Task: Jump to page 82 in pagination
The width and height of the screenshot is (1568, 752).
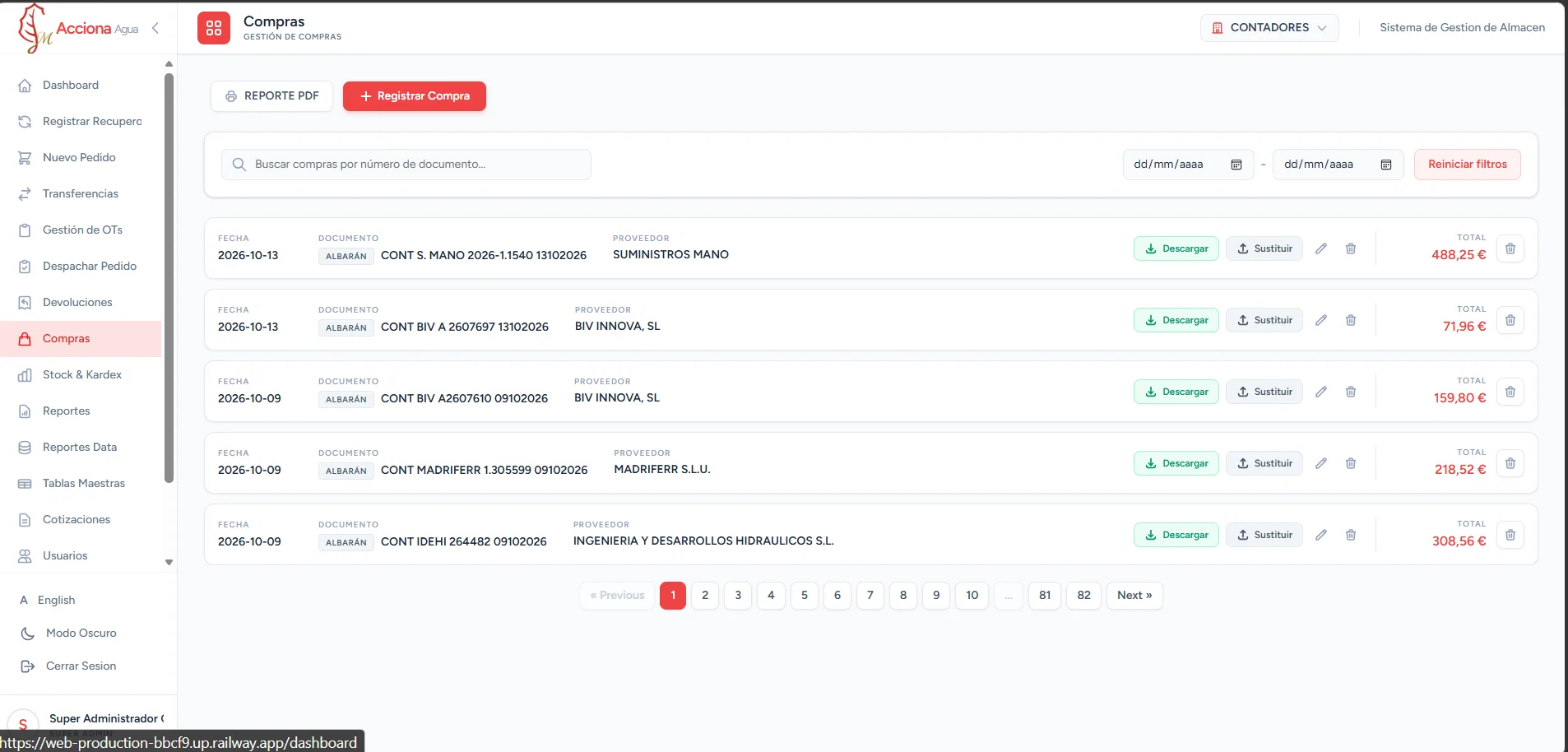Action: [1084, 596]
